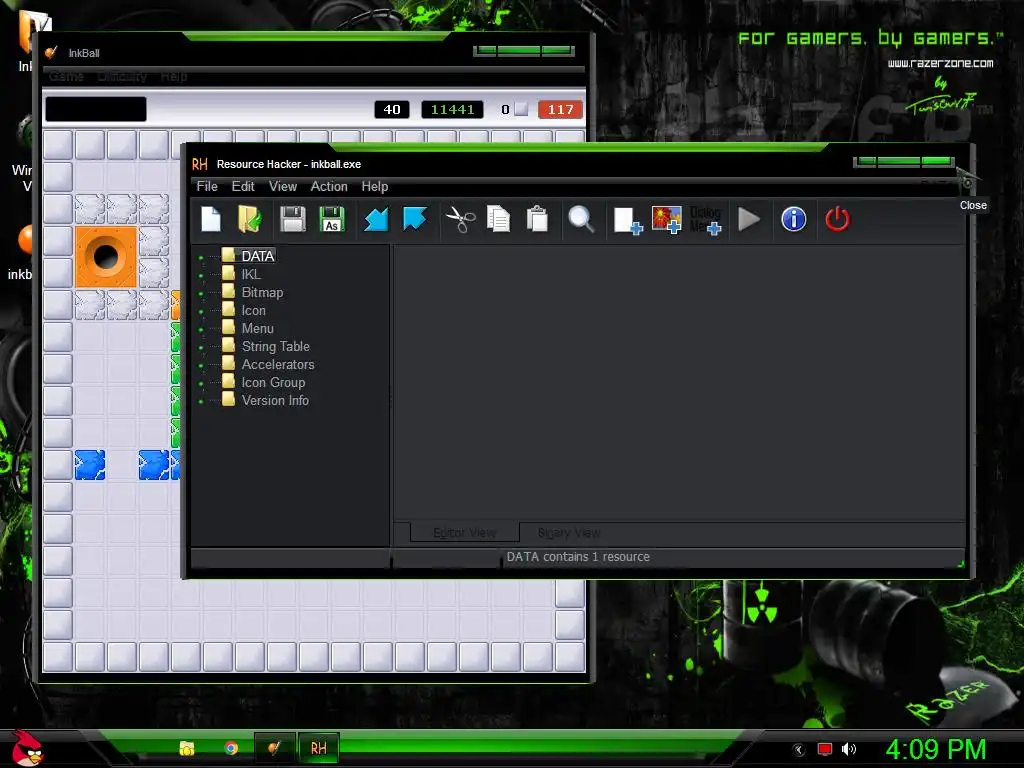1024x768 pixels.
Task: Open the File menu in Resource Hacker
Action: 207,186
